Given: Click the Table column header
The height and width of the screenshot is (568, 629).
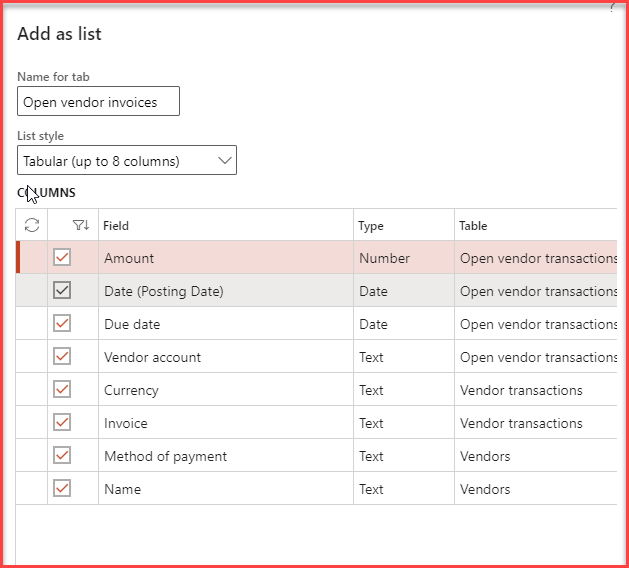Looking at the screenshot, I should pyautogui.click(x=473, y=226).
